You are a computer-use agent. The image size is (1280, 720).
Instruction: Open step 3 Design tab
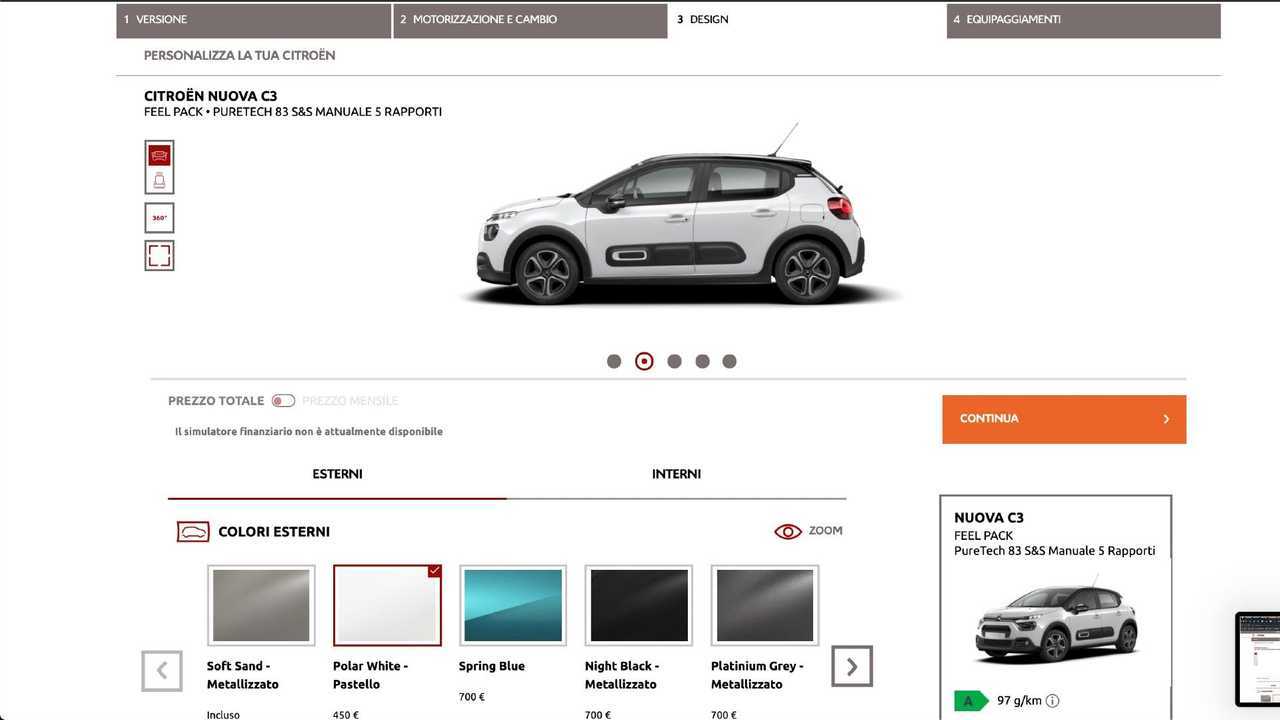coord(806,20)
